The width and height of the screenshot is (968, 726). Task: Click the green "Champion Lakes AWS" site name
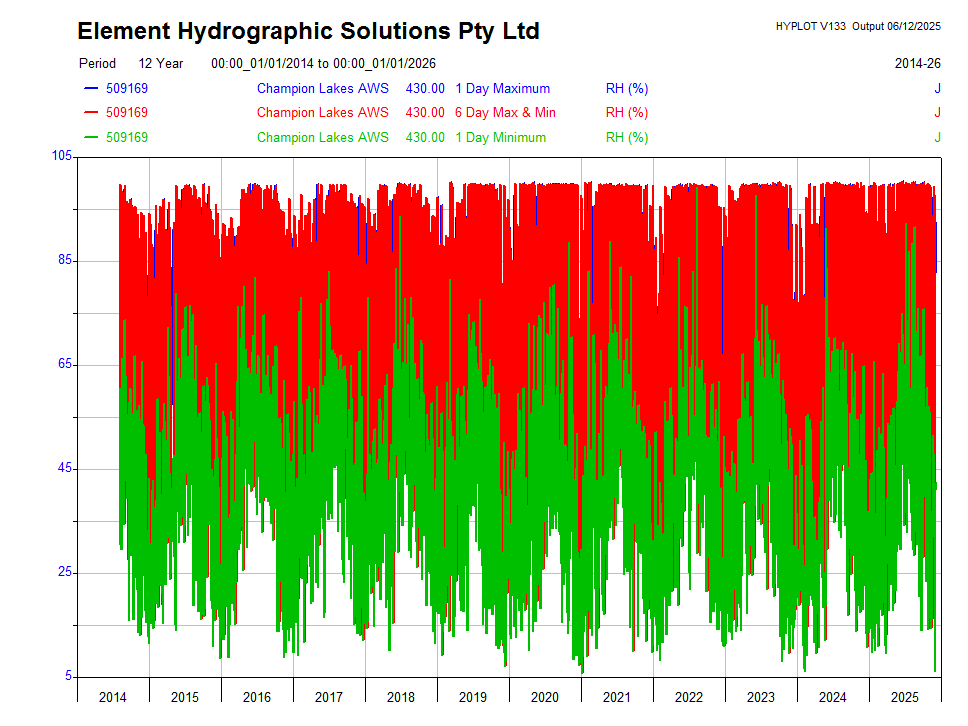coord(322,137)
